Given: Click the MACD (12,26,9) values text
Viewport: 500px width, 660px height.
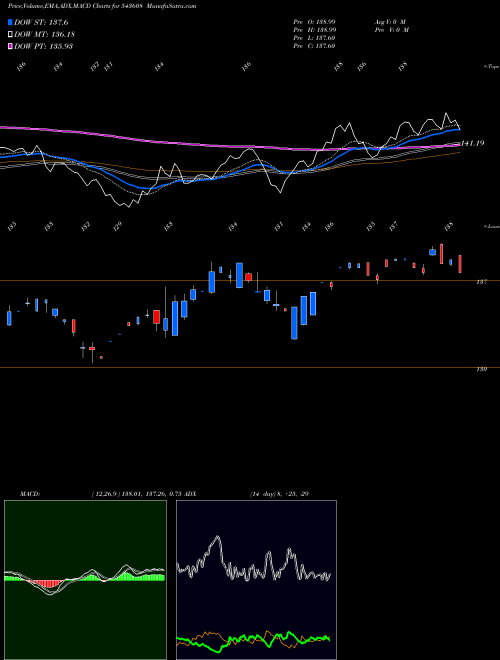Looking at the screenshot, I should (x=136, y=494).
